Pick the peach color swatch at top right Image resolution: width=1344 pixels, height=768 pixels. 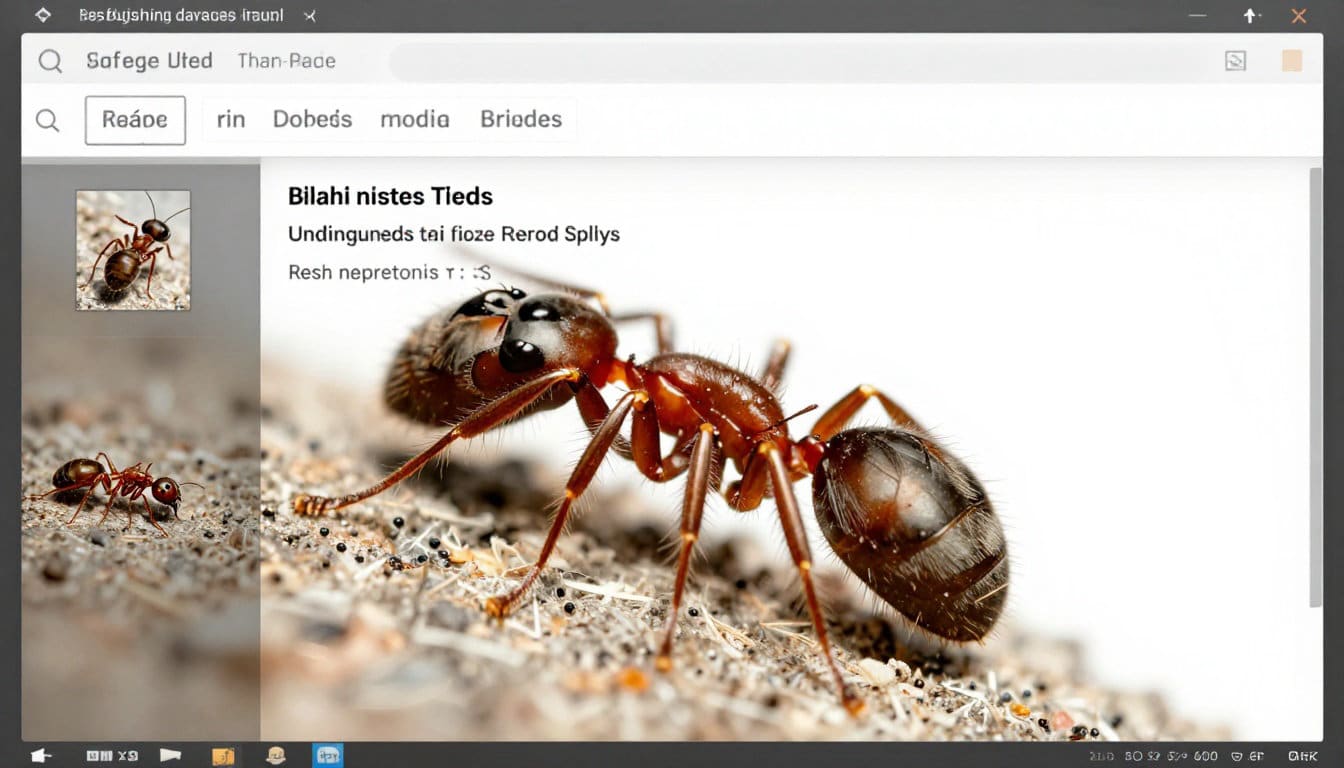click(x=1292, y=61)
